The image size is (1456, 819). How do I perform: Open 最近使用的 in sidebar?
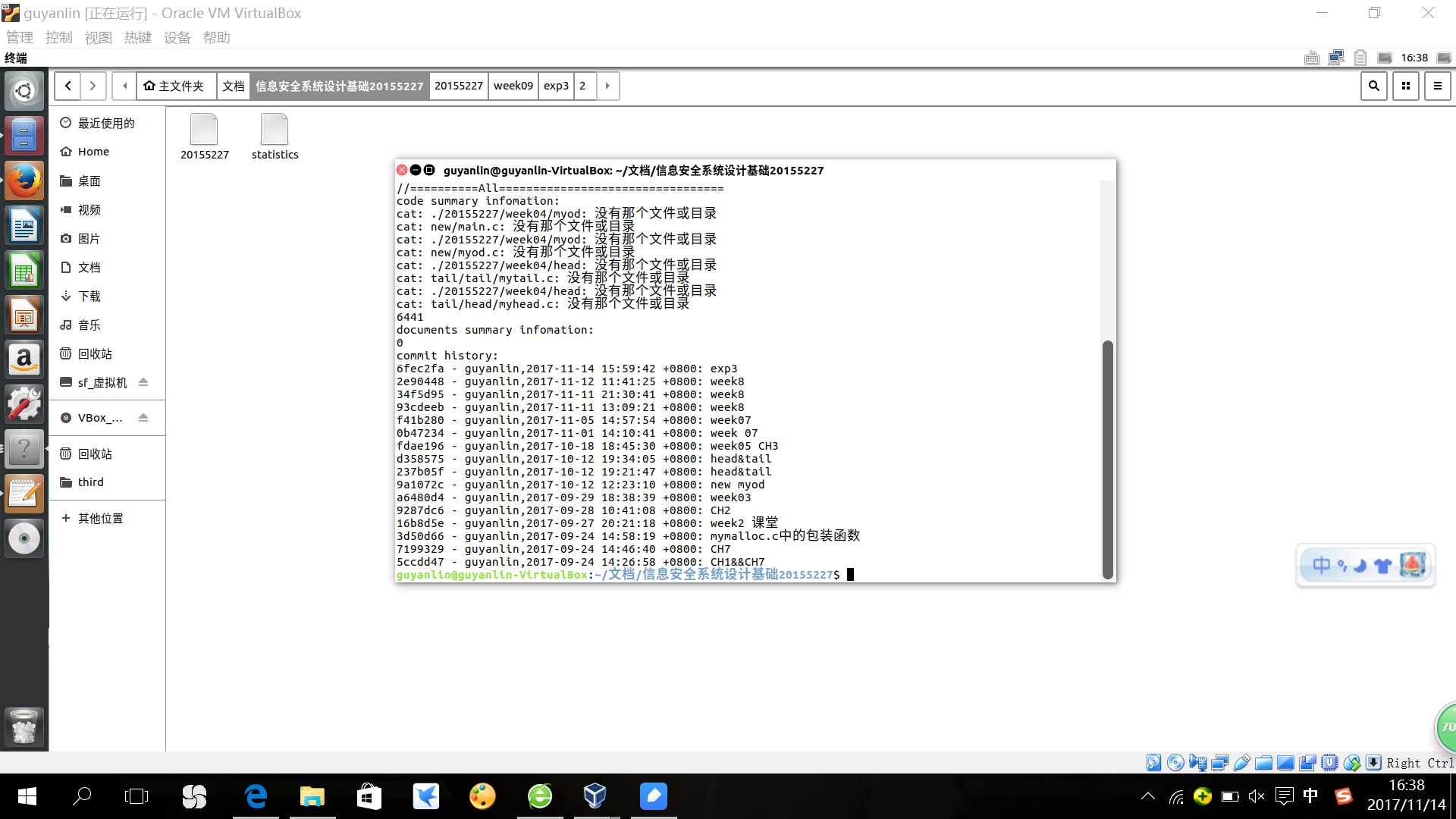pos(107,123)
